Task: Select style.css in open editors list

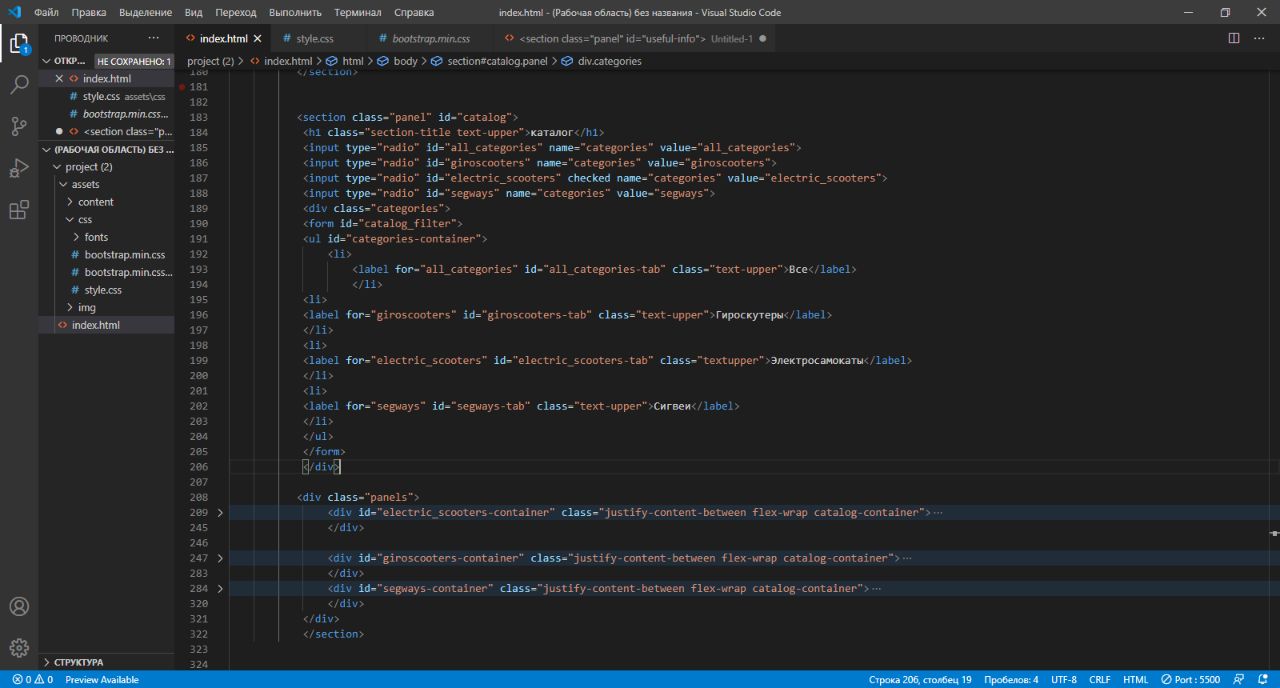Action: pos(106,96)
